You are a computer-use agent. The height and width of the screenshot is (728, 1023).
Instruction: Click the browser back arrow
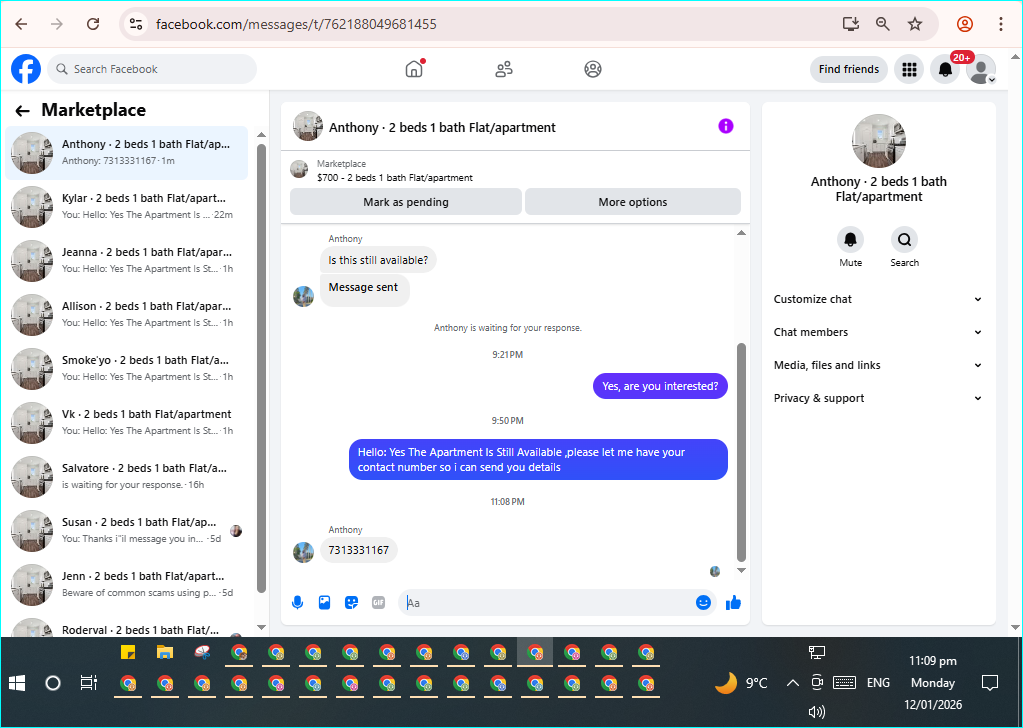pos(22,24)
